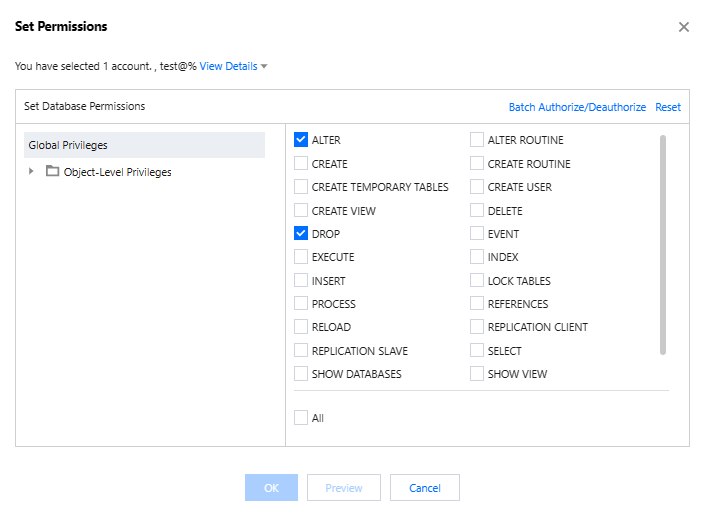The image size is (702, 511).
Task: Enable the SHOW DATABASES checkbox
Action: point(301,374)
